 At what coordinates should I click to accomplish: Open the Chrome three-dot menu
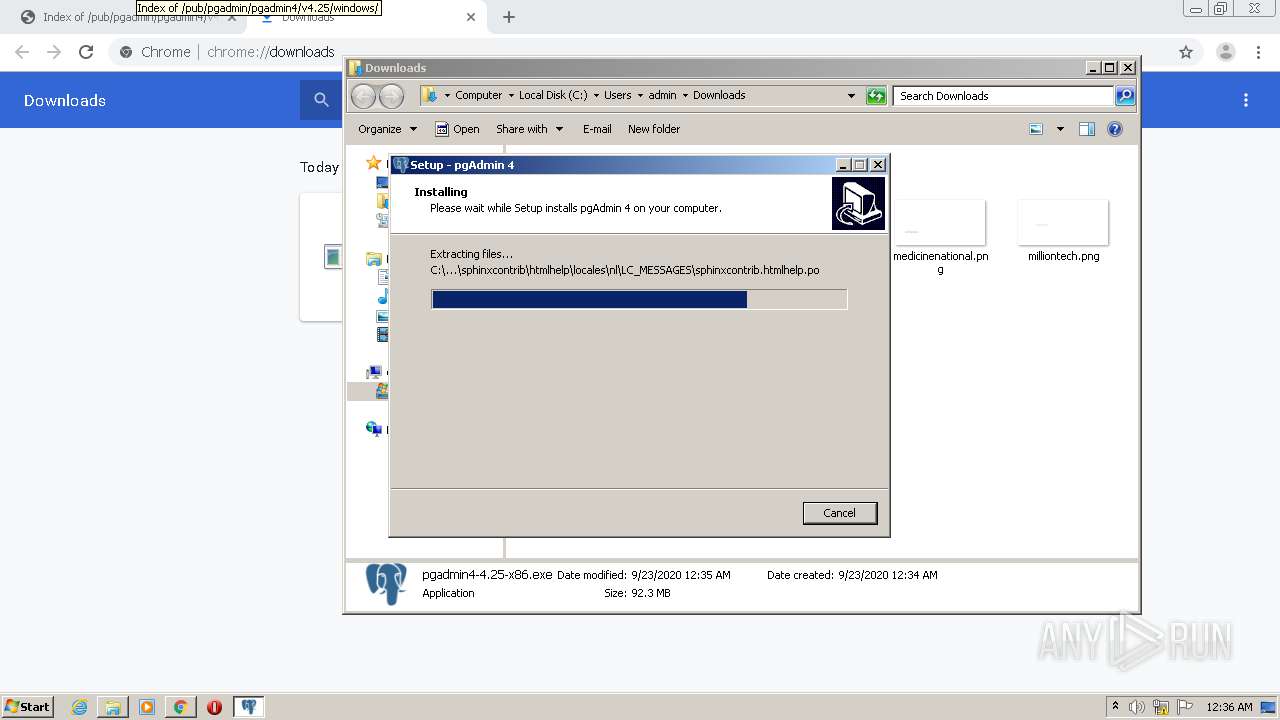point(1258,52)
